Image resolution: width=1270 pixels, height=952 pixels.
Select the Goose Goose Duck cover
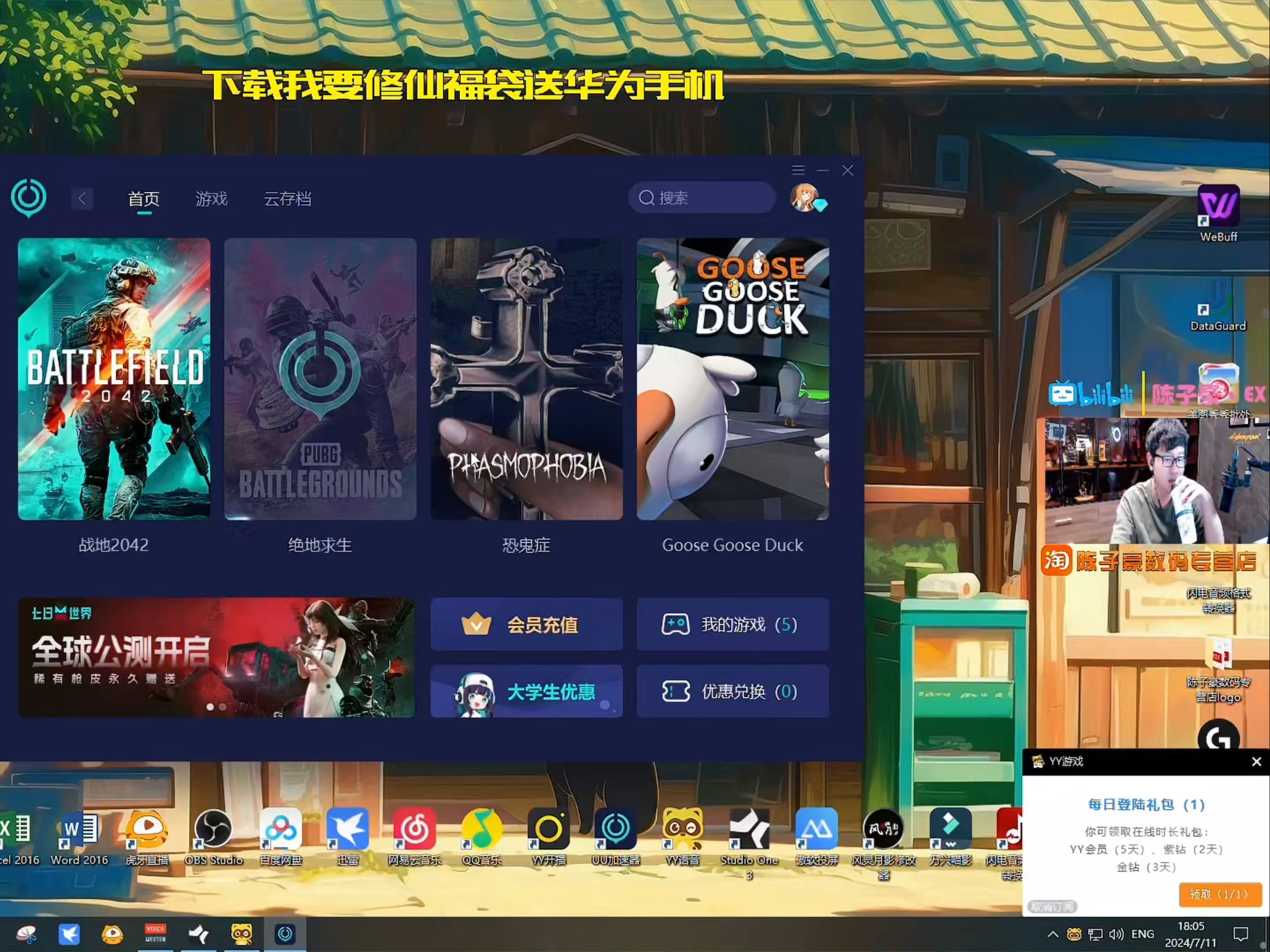point(733,379)
